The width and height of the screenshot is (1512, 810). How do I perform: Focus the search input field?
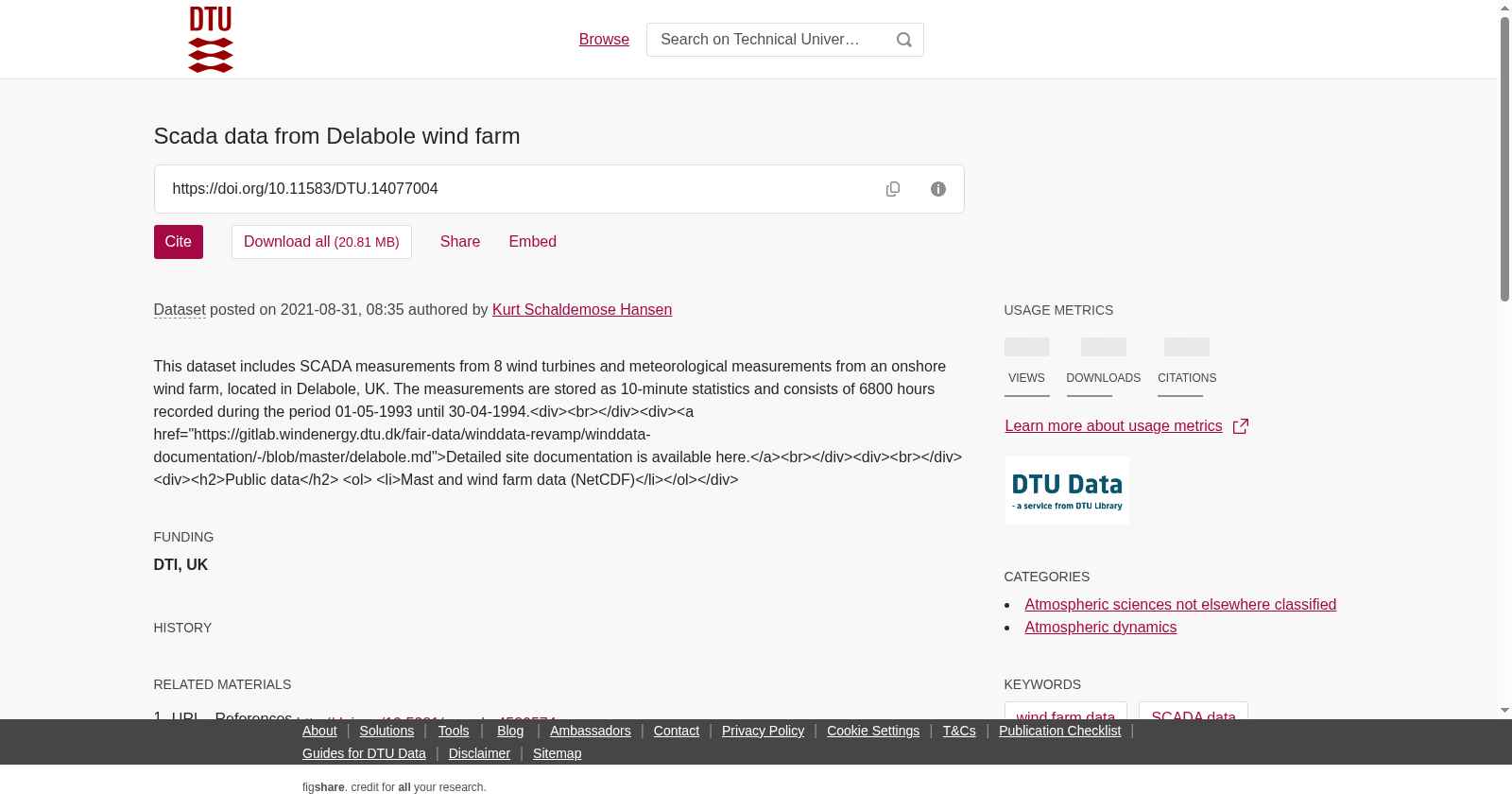[x=765, y=40]
